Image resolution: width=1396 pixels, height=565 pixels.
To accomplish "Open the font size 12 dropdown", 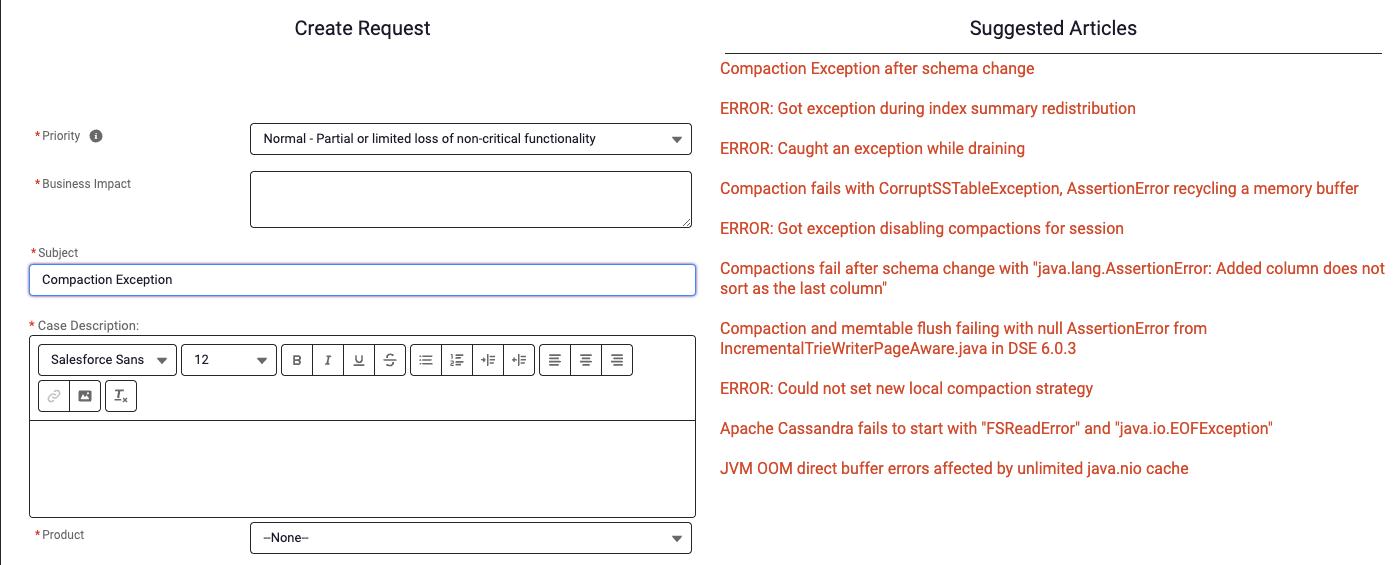I will (229, 360).
